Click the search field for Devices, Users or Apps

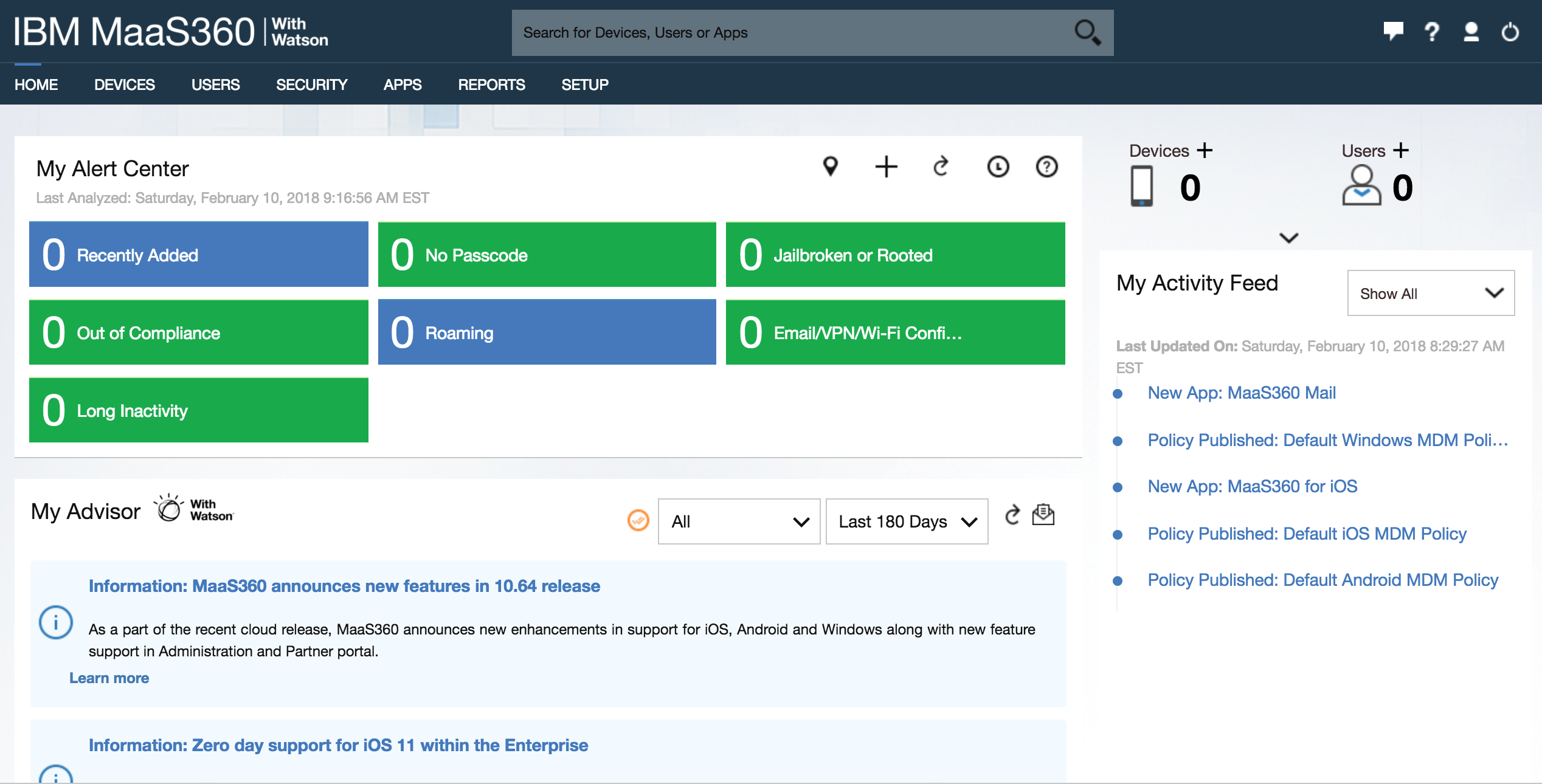790,32
